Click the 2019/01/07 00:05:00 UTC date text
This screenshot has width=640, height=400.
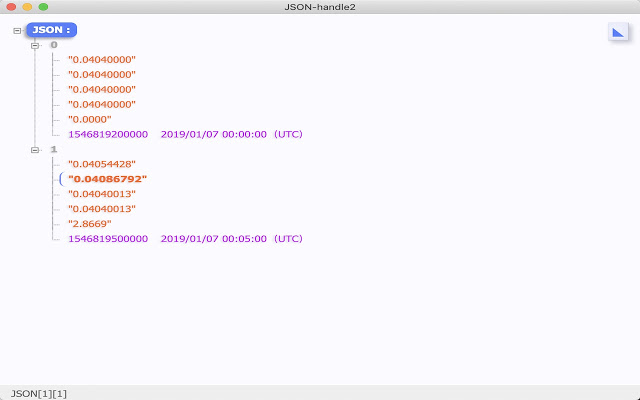[x=231, y=239]
